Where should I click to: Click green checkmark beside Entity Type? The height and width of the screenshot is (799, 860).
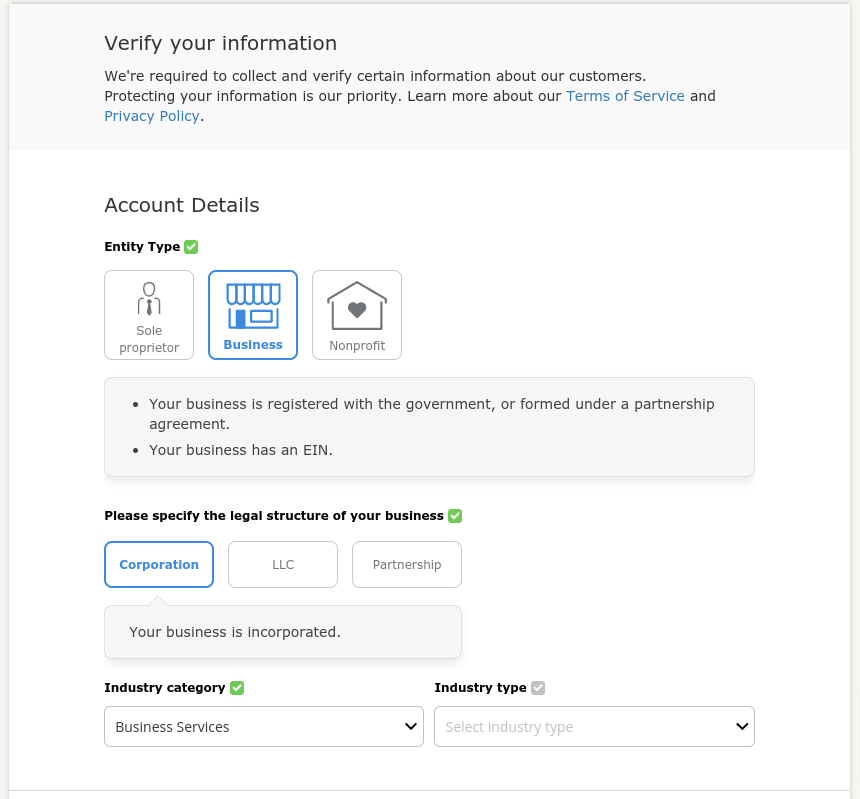tap(191, 247)
